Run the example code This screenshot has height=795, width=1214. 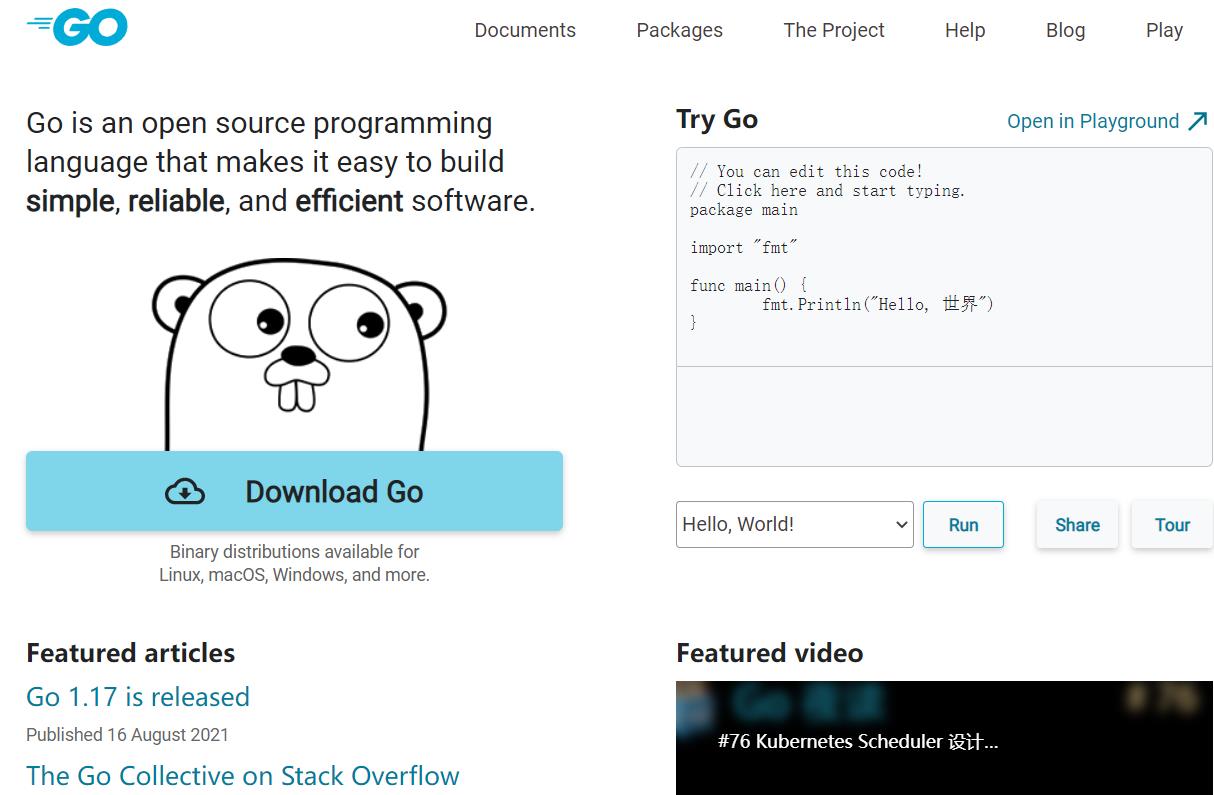point(963,525)
